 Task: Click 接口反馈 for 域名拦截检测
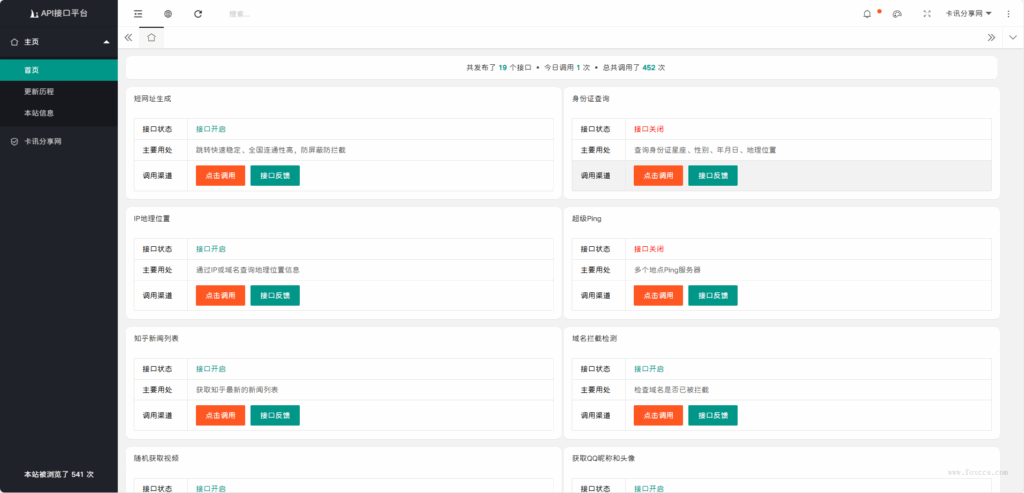point(713,415)
